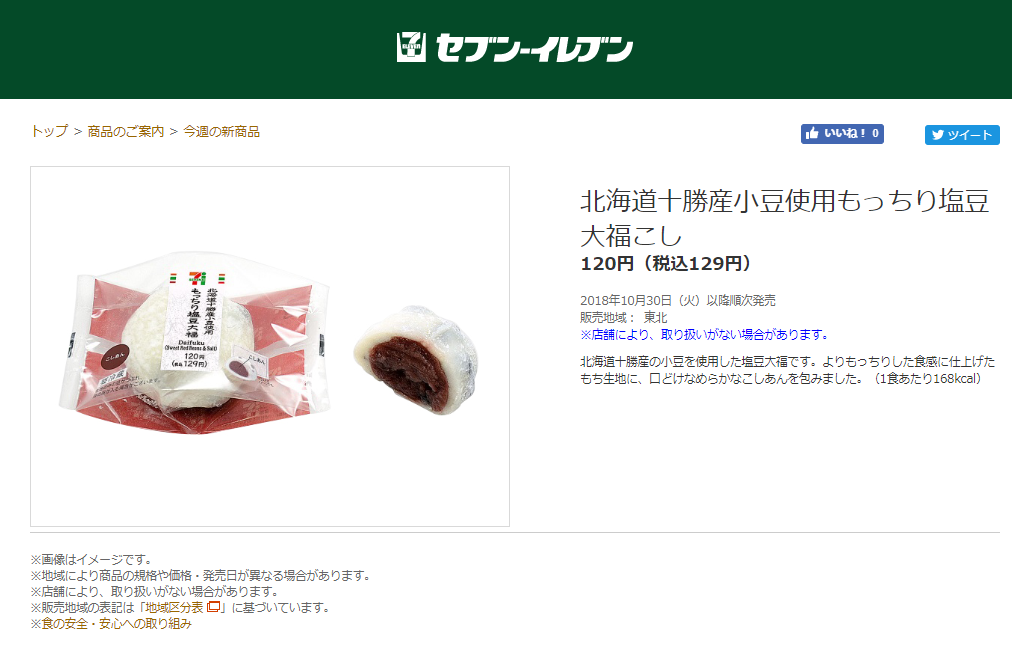Click the Facebook いいね! button
The width and height of the screenshot is (1012, 646).
842,134
